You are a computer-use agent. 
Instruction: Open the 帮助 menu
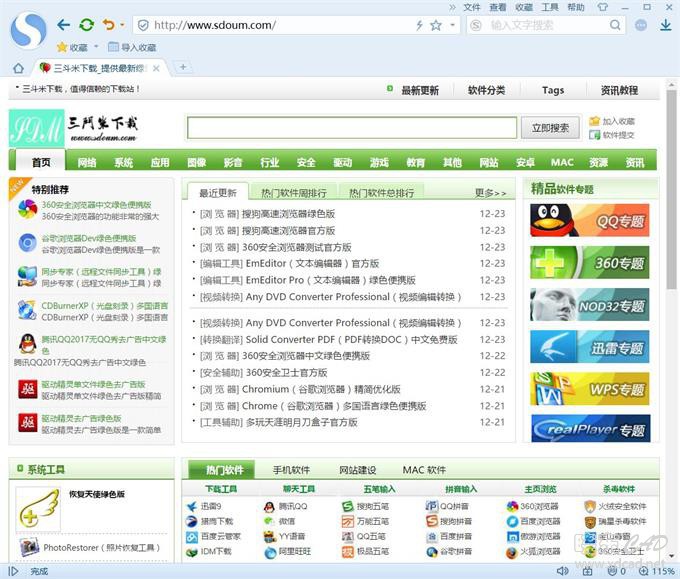pos(576,7)
